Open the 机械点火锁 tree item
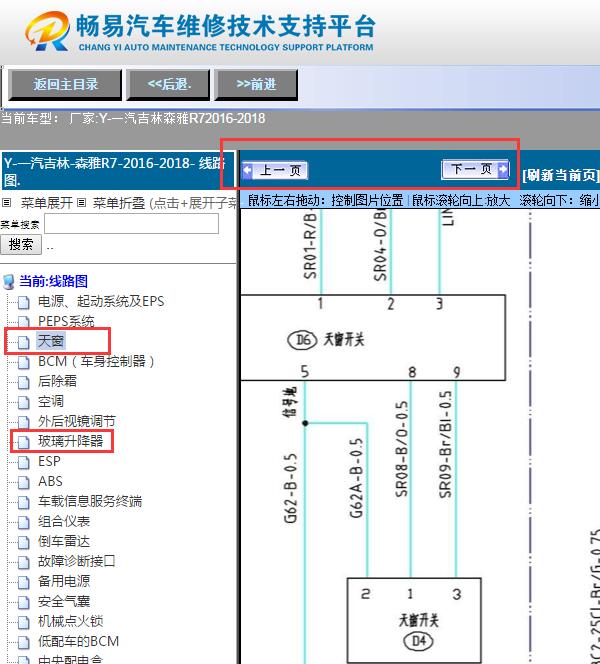 point(70,621)
